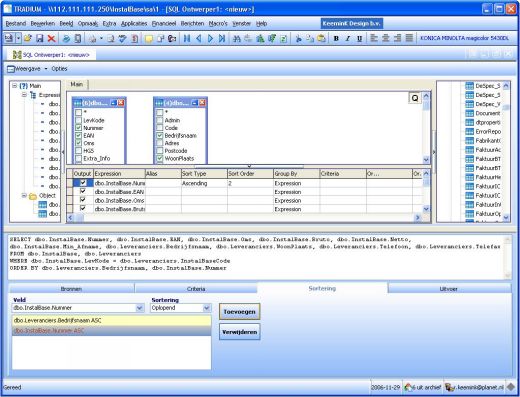Go to next record arrow icon
This screenshot has width=520, height=397.
point(210,38)
